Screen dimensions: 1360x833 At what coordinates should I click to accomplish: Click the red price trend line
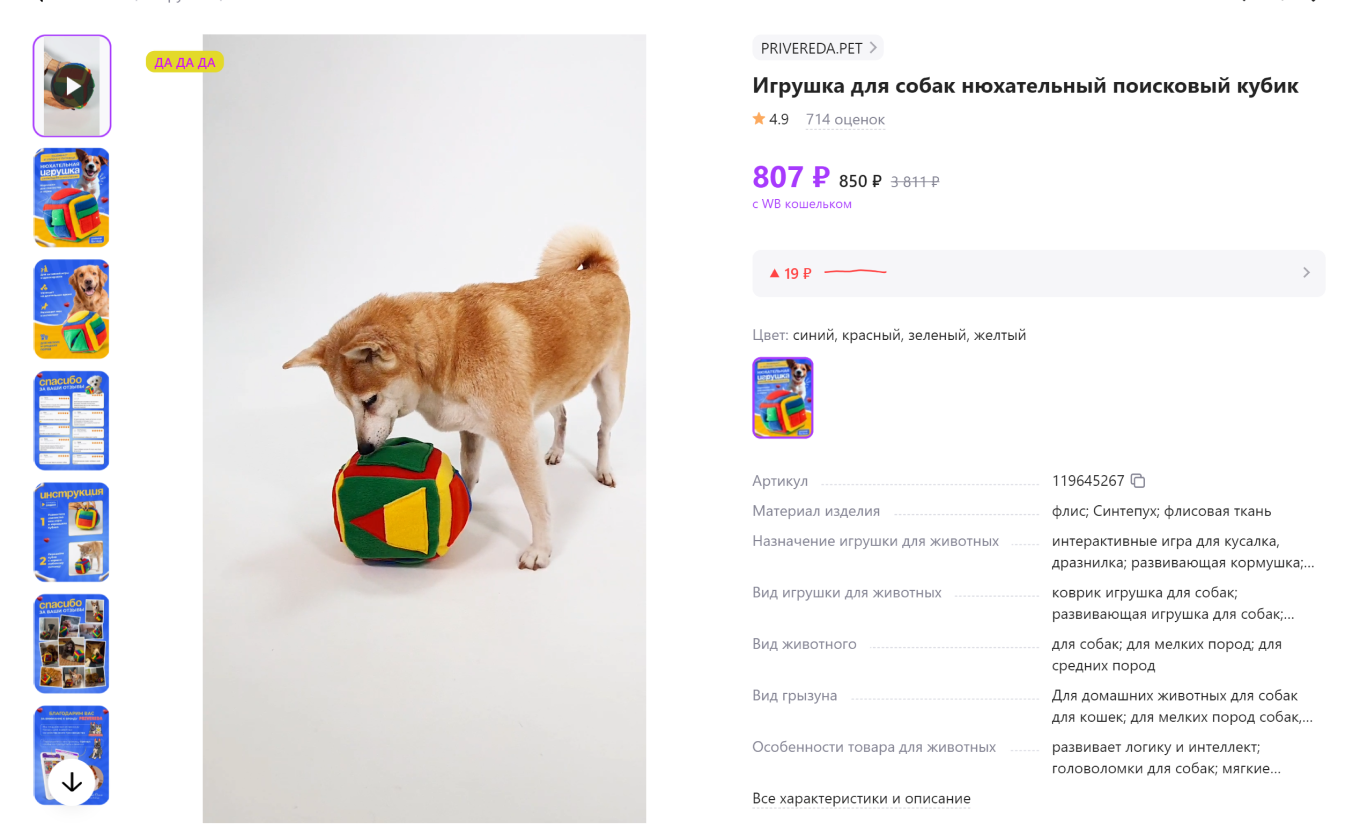[855, 272]
